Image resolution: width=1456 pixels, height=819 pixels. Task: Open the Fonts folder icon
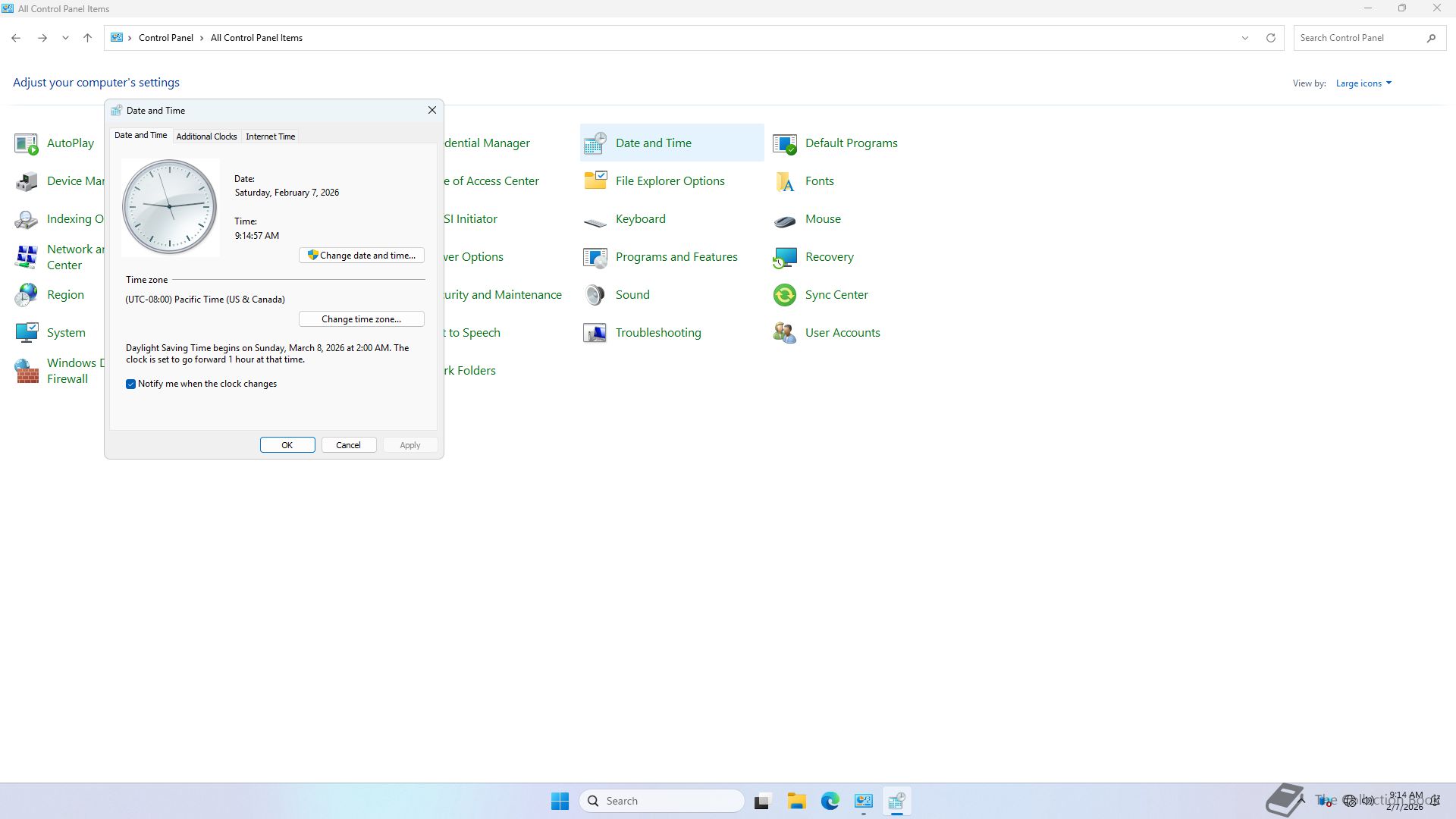(785, 181)
